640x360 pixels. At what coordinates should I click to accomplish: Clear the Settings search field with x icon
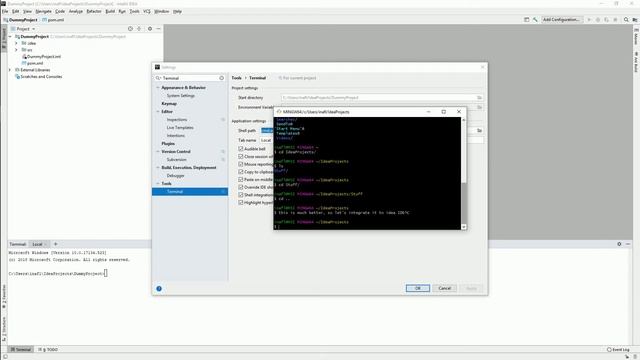click(x=222, y=78)
